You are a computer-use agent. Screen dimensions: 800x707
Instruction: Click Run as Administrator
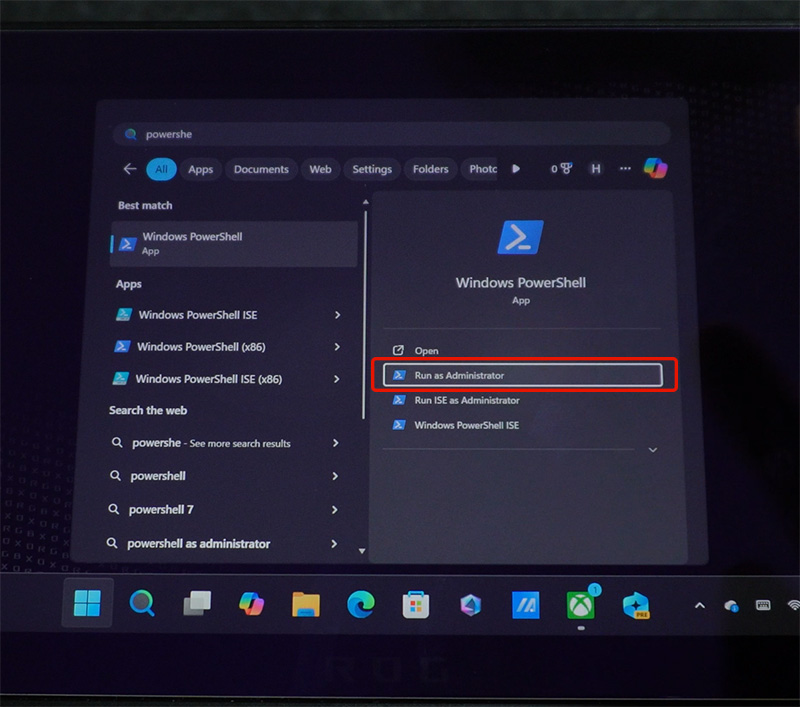click(x=523, y=375)
